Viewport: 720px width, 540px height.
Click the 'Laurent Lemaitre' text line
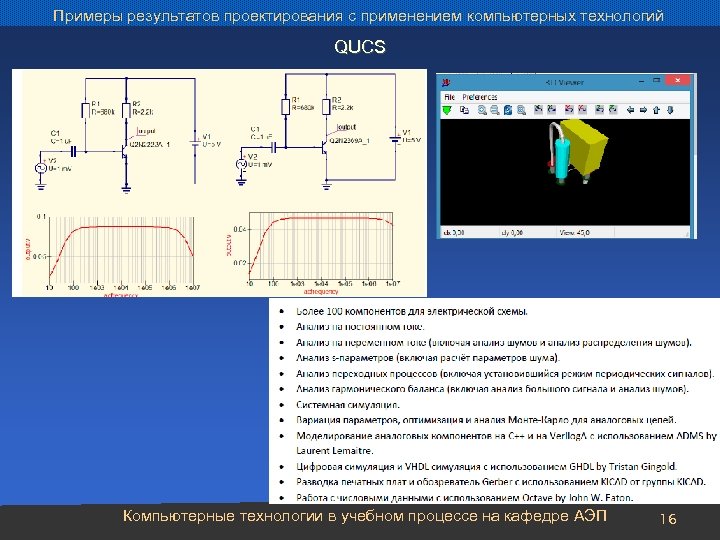point(334,450)
